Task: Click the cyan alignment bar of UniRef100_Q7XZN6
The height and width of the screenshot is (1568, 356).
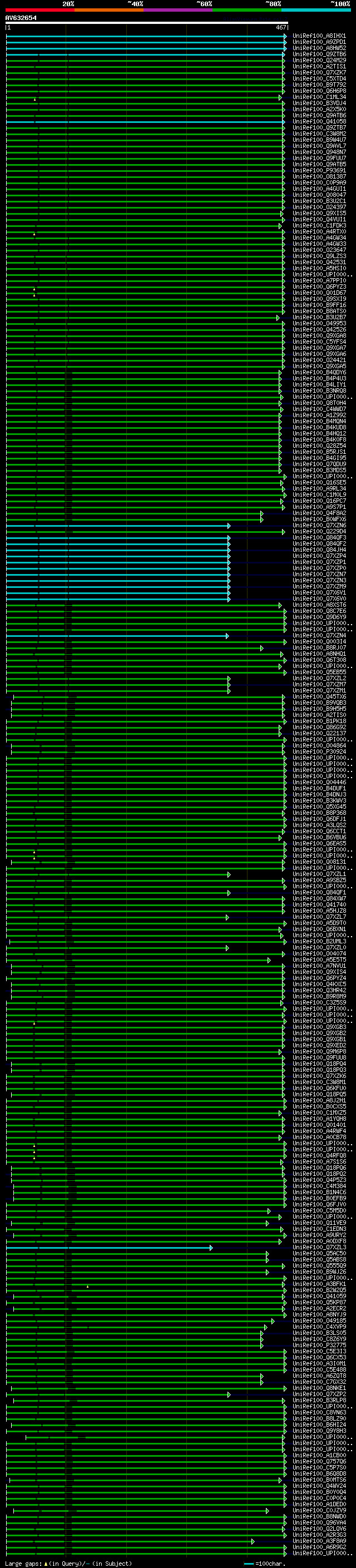Action: pos(118,525)
